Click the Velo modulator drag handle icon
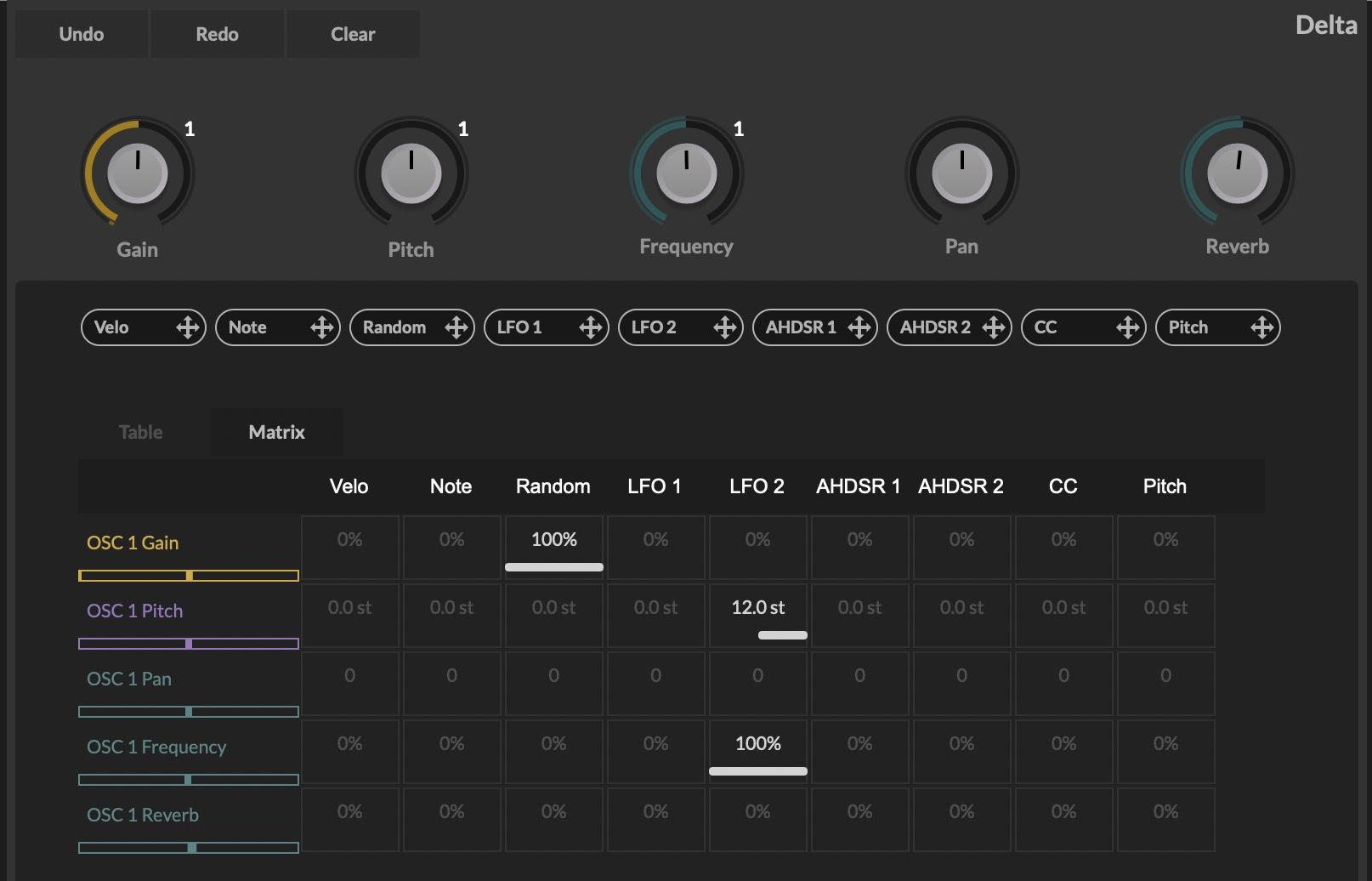Viewport: 1372px width, 881px height. [187, 327]
